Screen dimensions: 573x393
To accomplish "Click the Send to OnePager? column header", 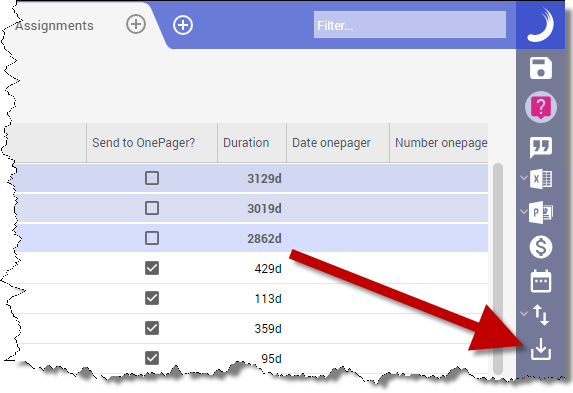I will (x=152, y=143).
